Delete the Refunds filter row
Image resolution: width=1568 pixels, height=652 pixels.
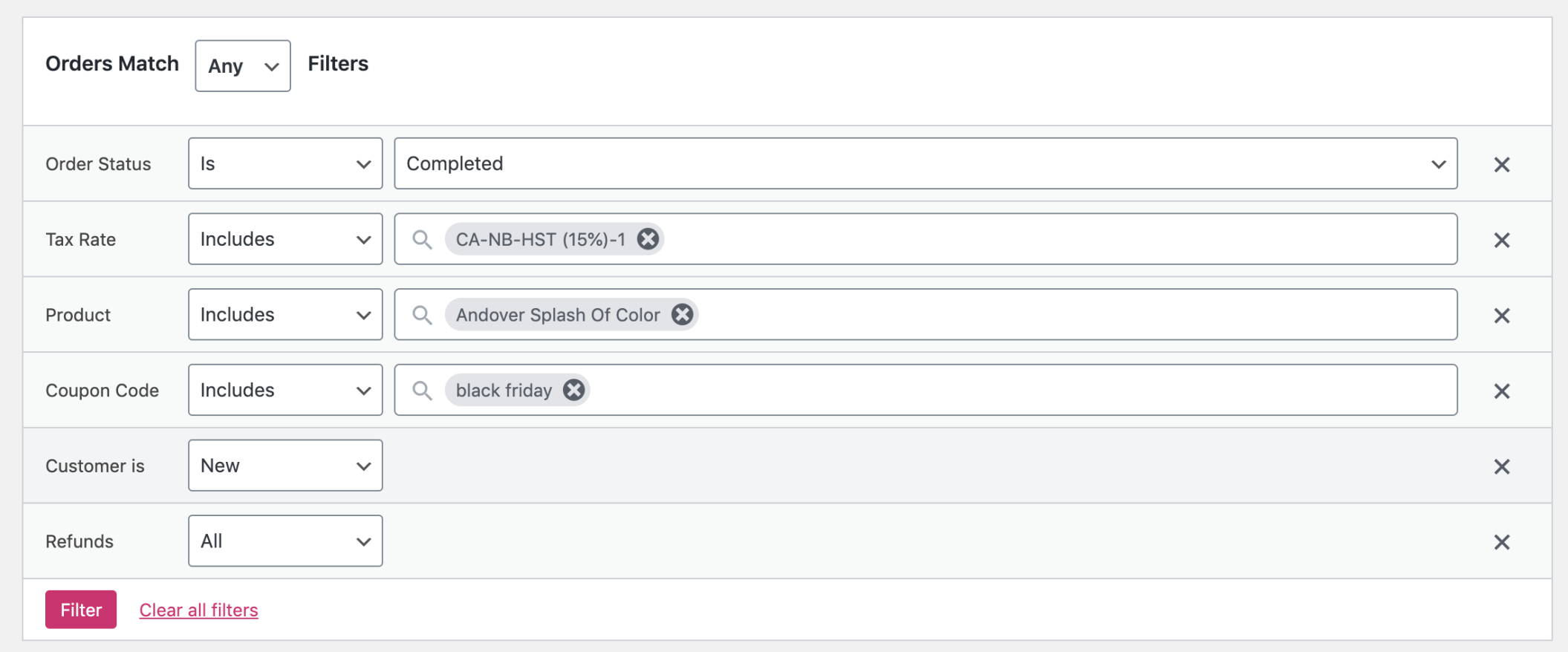click(1501, 541)
